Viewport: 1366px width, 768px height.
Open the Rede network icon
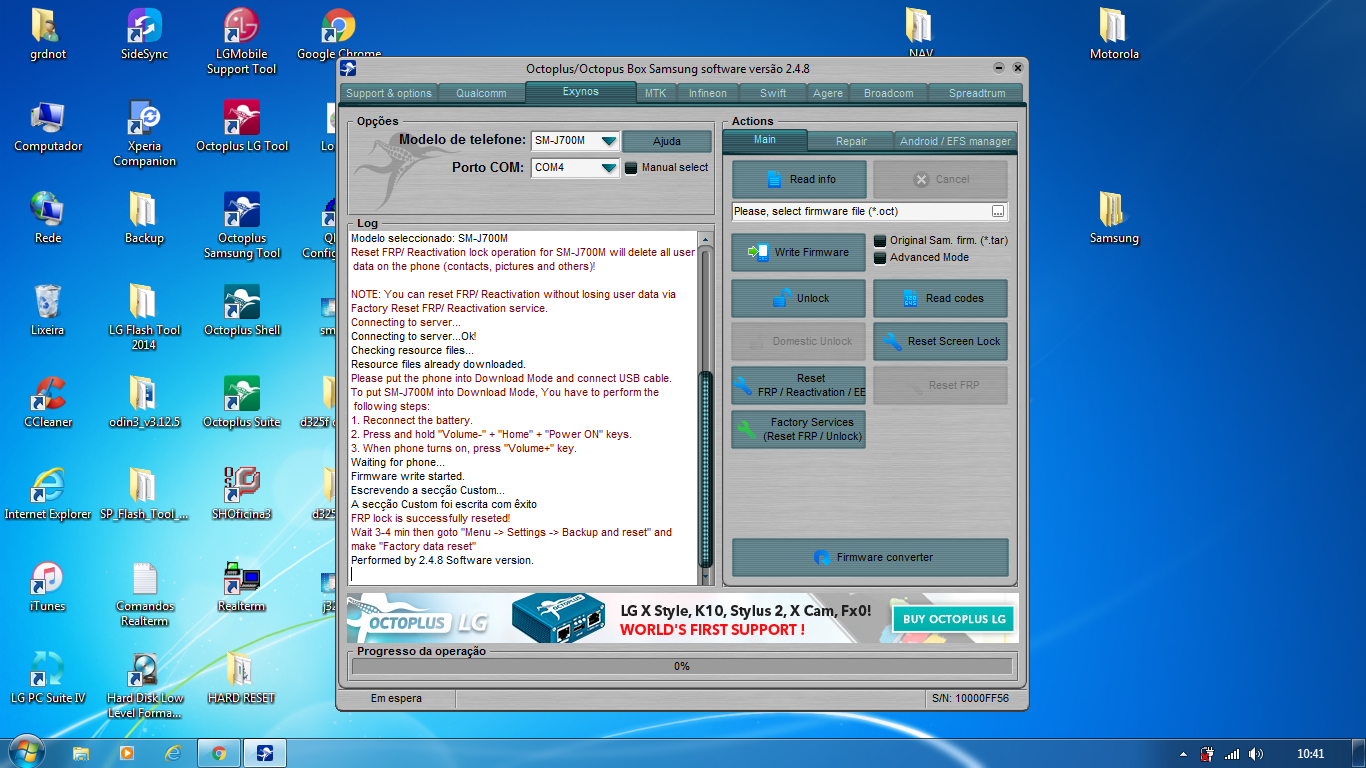point(47,218)
